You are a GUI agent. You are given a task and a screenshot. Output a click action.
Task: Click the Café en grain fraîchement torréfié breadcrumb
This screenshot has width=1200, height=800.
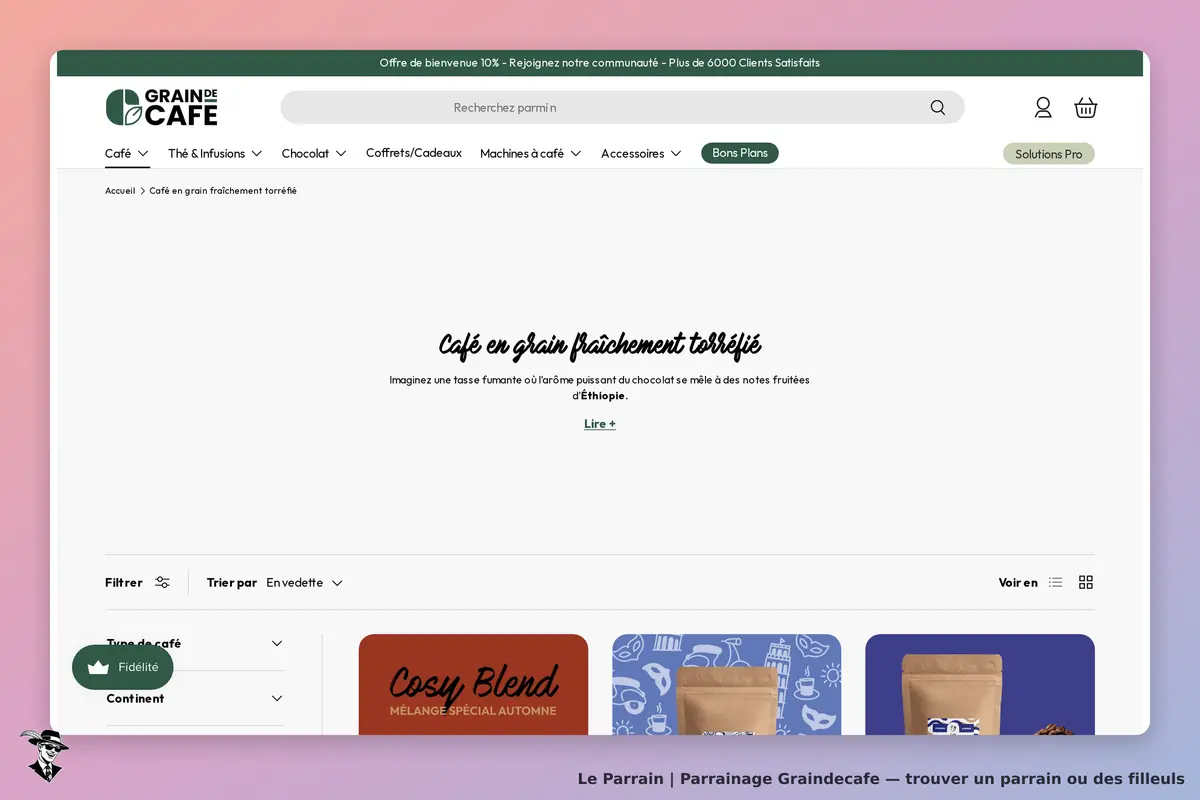click(223, 190)
